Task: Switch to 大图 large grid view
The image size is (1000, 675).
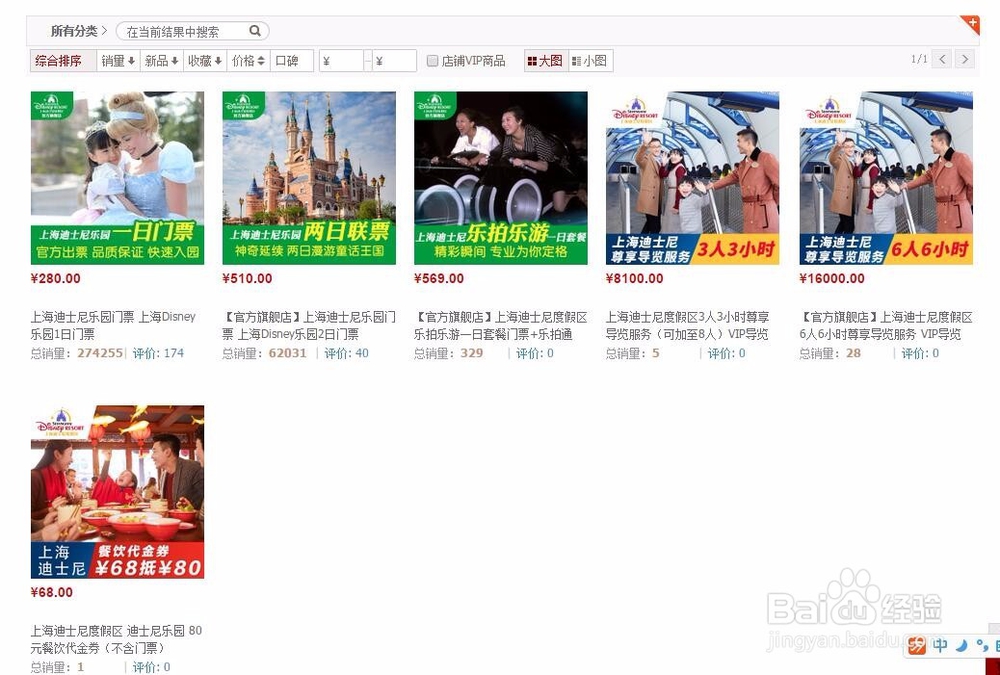Action: point(545,61)
